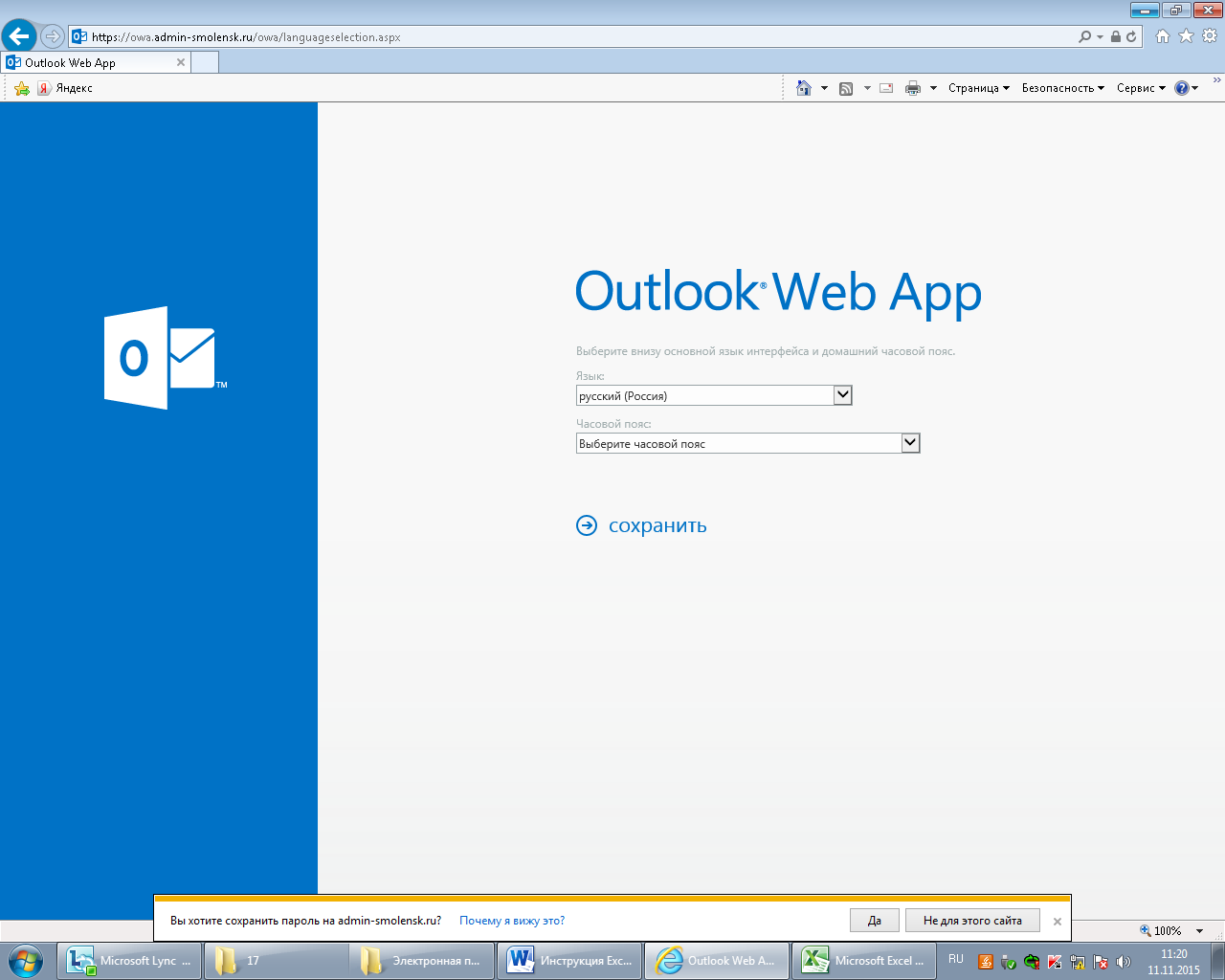The image size is (1225, 980).
Task: Expand the command bar overflow chevron
Action: (x=1216, y=80)
